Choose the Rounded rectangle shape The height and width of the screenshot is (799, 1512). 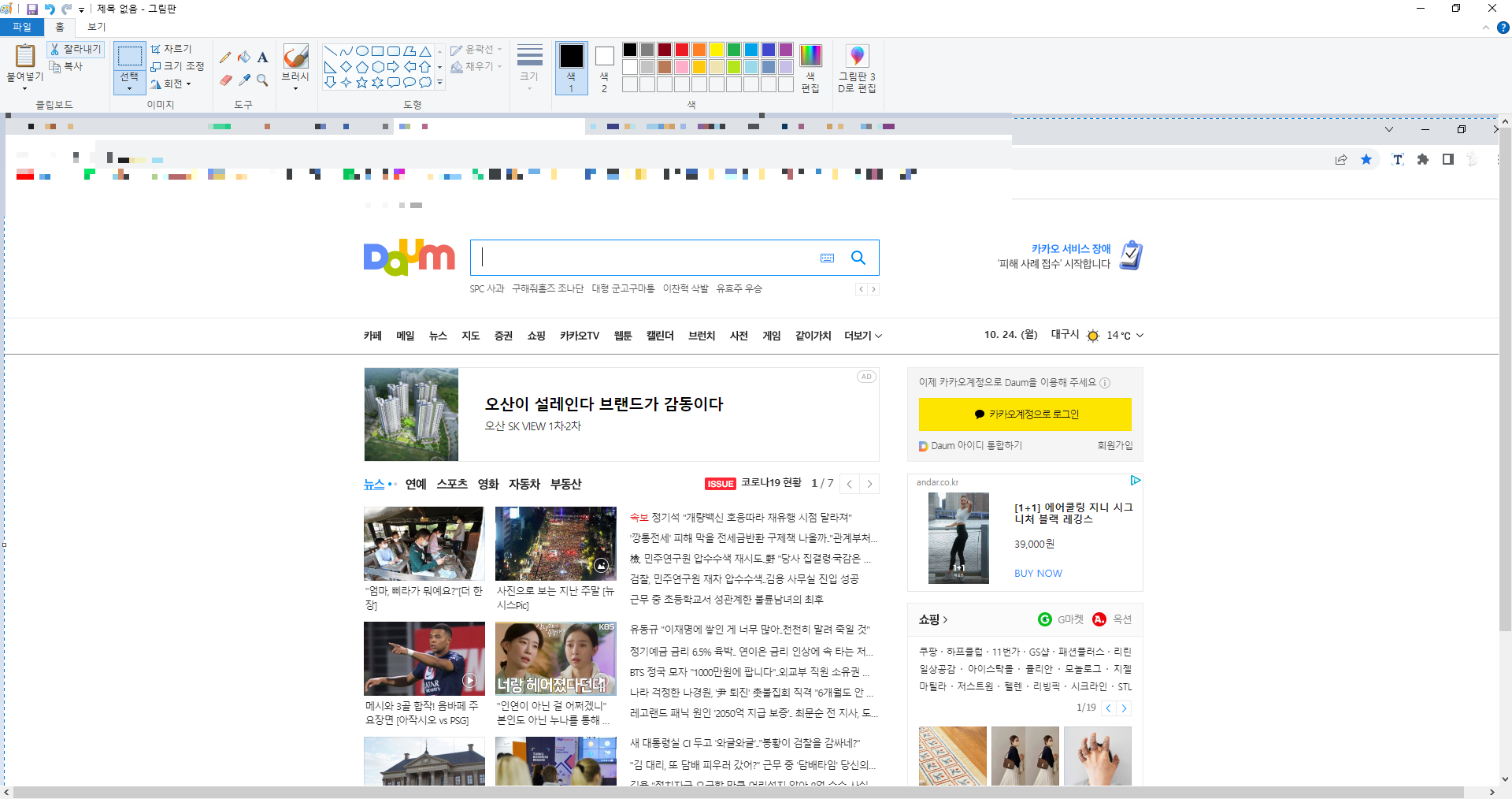[394, 51]
